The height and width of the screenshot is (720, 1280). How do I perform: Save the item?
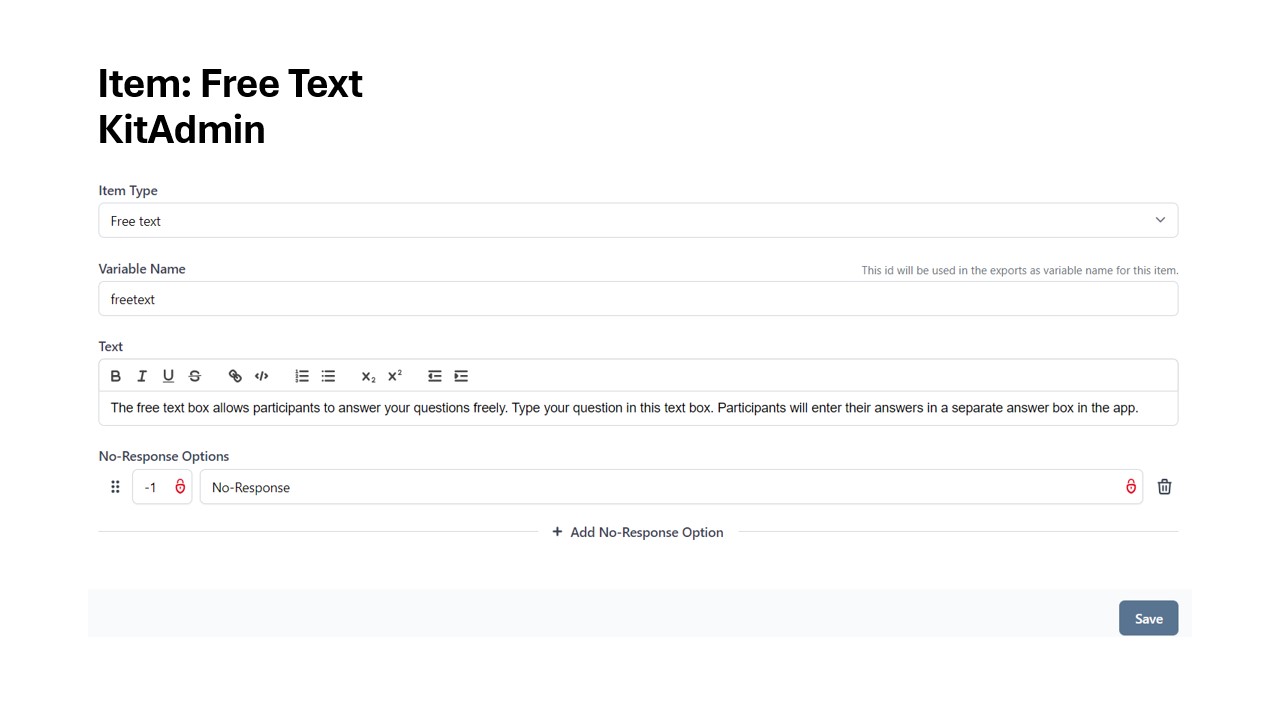(1148, 618)
